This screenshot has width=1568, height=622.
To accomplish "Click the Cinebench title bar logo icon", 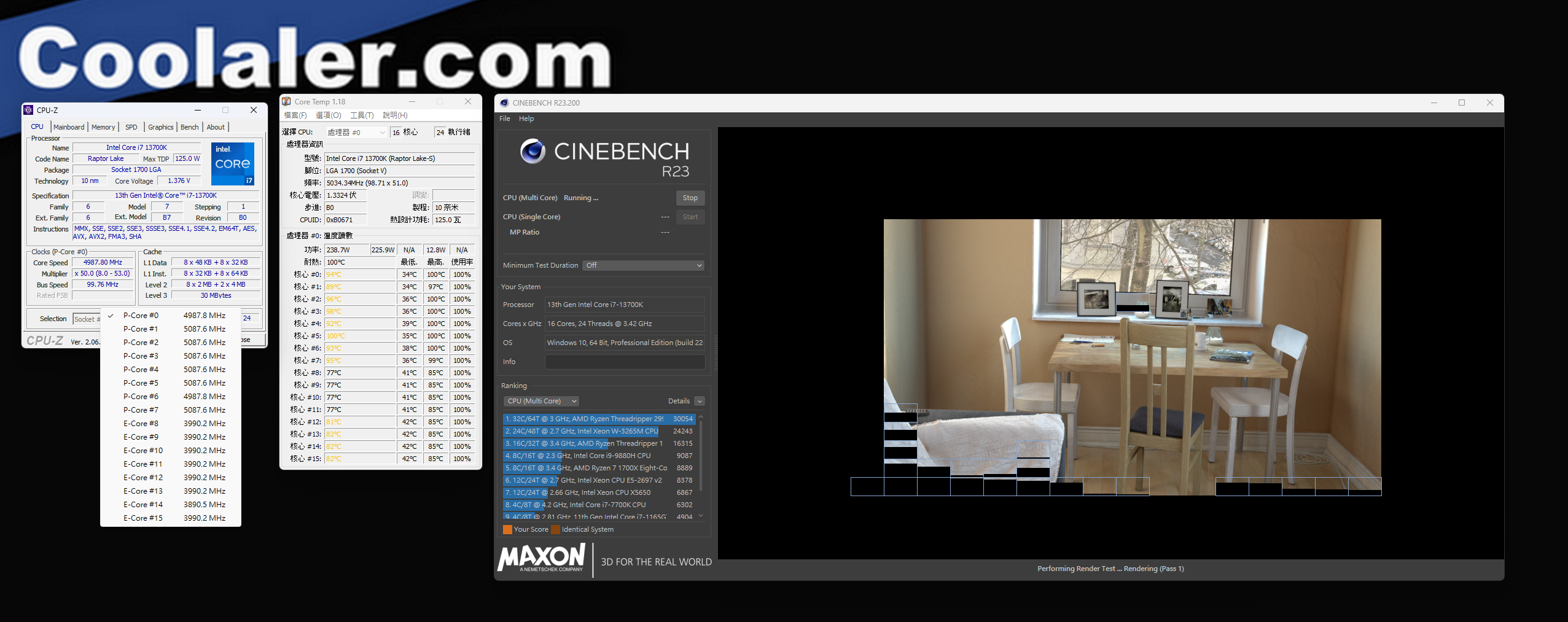I will (504, 103).
